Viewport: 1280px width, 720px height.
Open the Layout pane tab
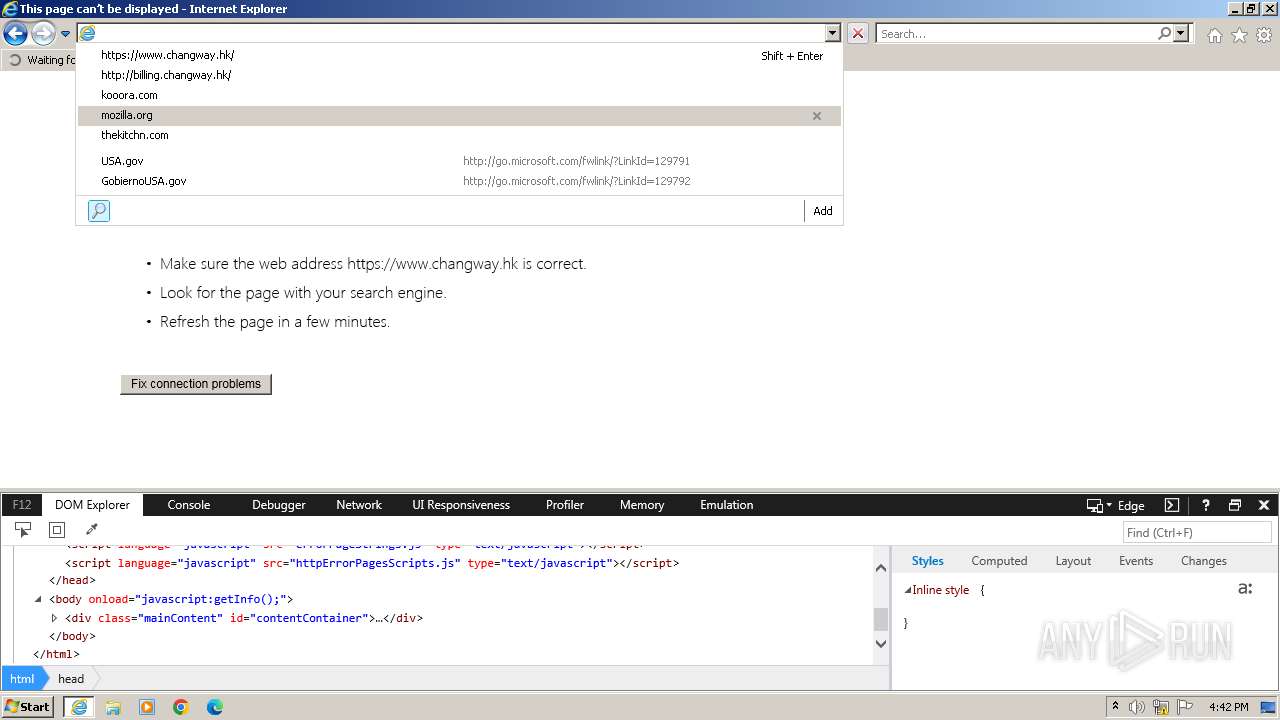1073,561
